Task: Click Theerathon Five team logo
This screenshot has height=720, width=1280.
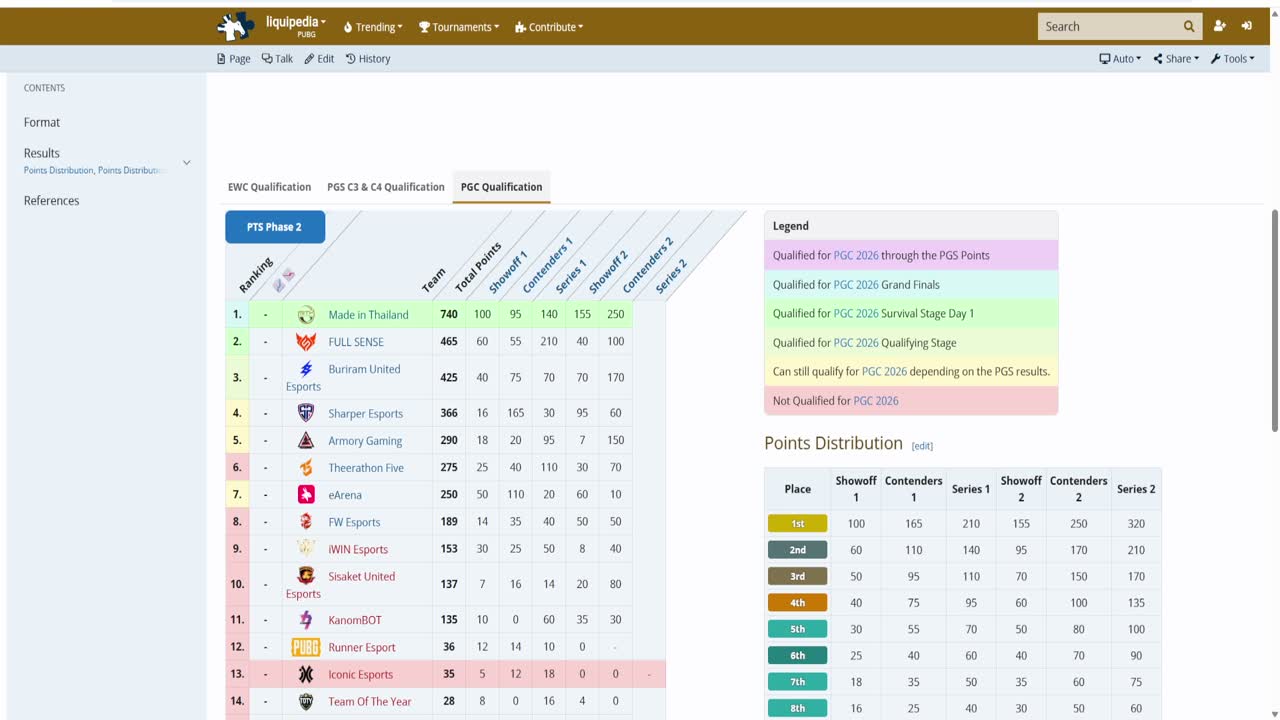Action: [x=306, y=467]
